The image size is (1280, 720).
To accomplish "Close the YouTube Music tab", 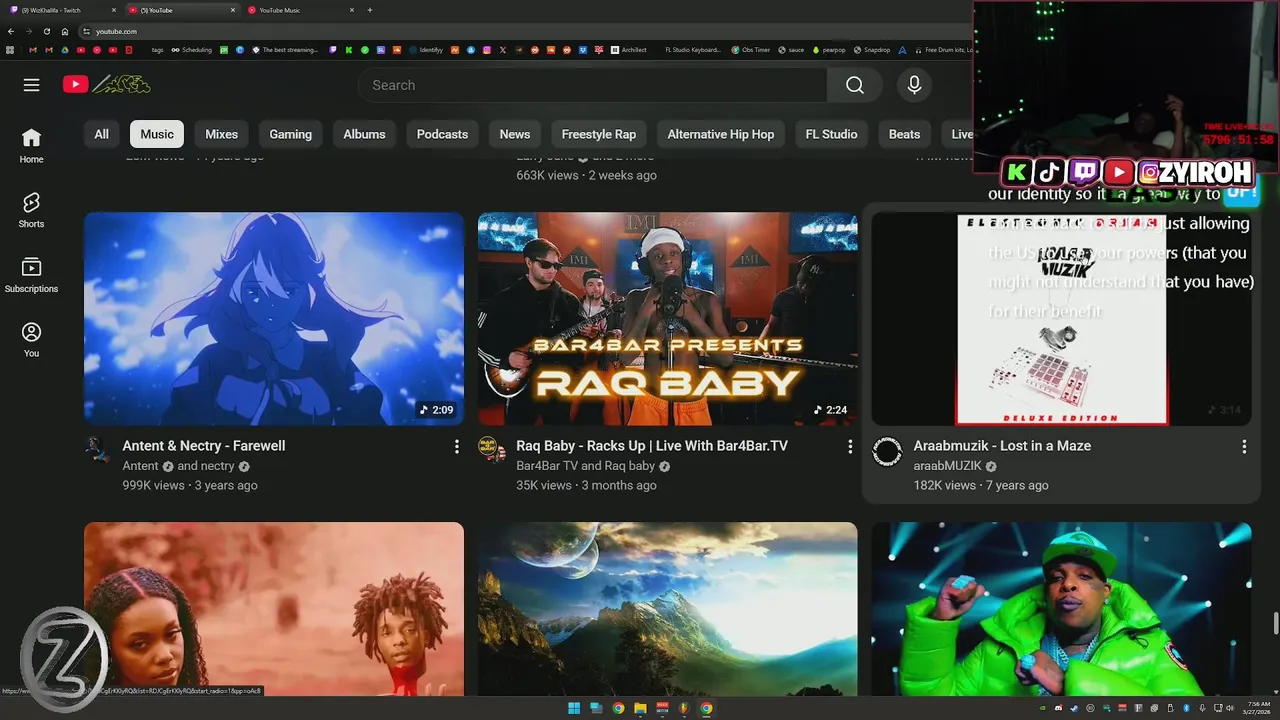I will [351, 10].
